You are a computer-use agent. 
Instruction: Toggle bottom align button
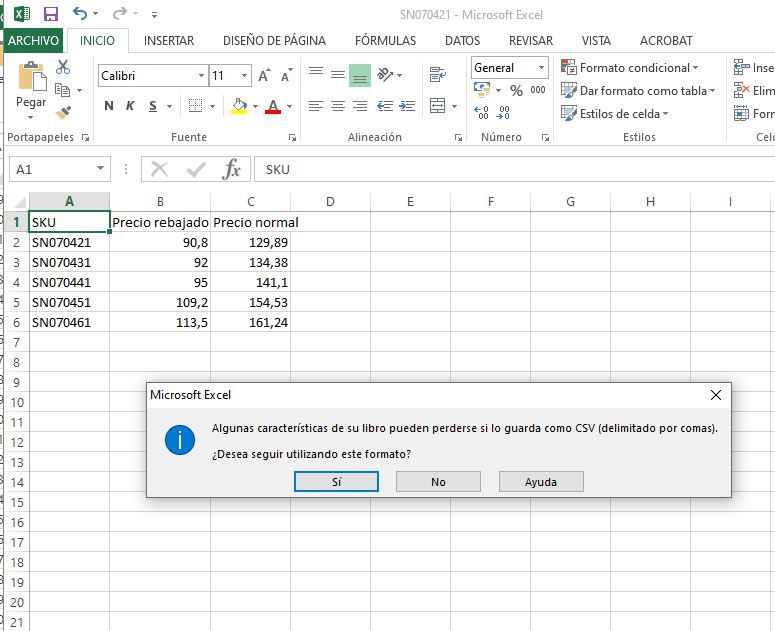[360, 76]
